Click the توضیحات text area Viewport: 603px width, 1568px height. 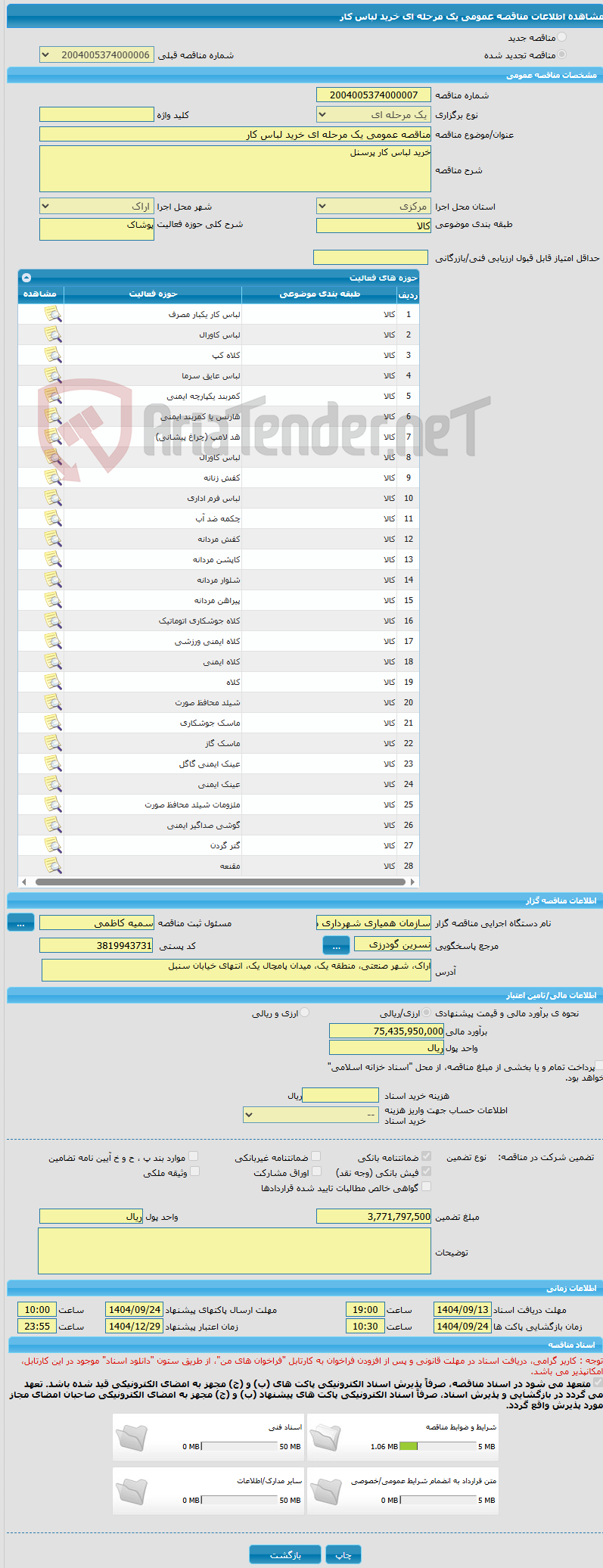click(x=235, y=1251)
